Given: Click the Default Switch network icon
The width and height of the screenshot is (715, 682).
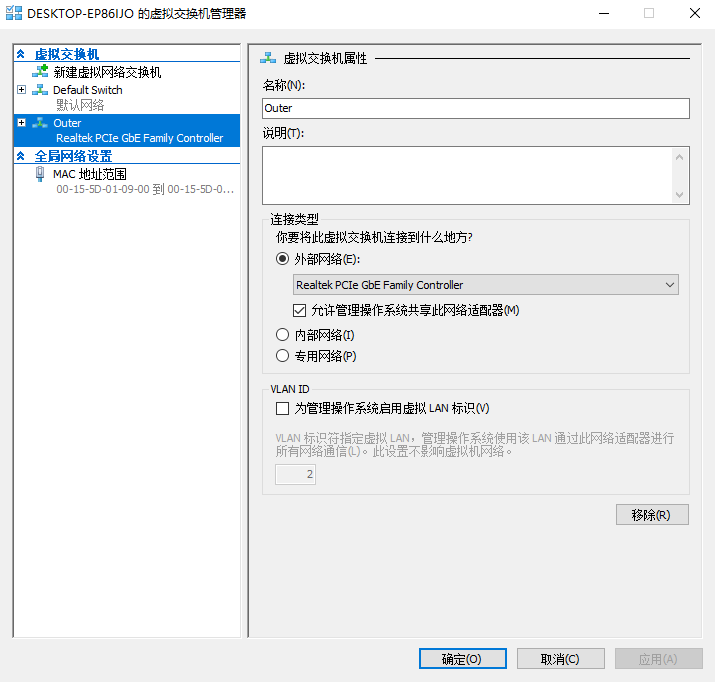Looking at the screenshot, I should [x=40, y=89].
